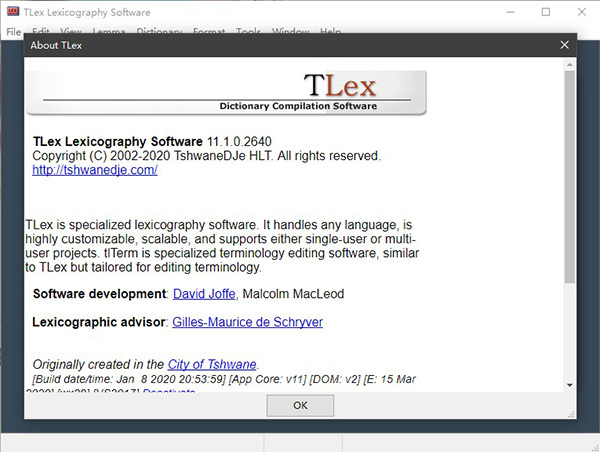This screenshot has width=600, height=452.
Task: Visit the tshwanedje.com website link
Action: [x=95, y=170]
